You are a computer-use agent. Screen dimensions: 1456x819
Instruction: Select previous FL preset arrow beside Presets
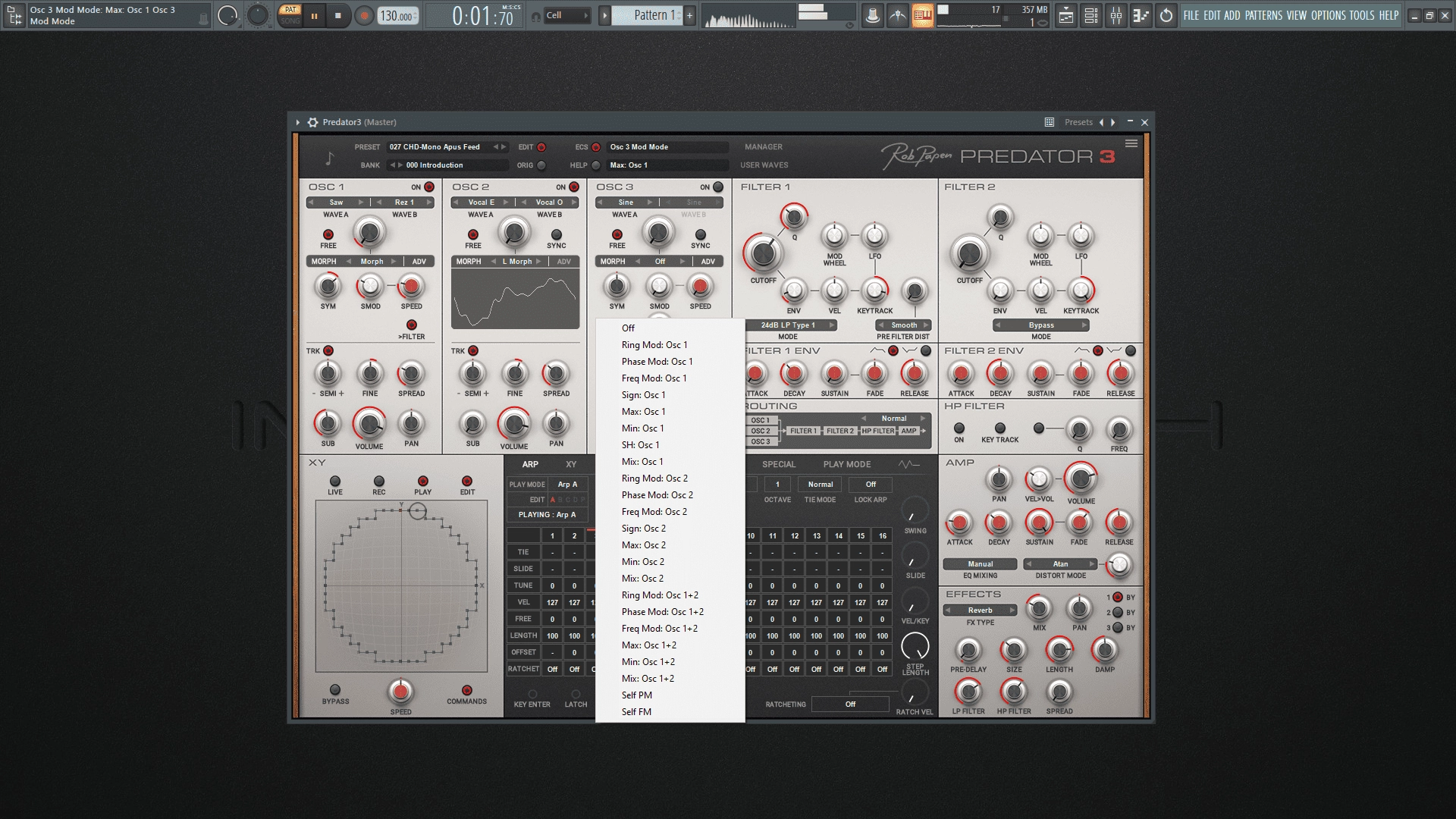coord(1101,122)
